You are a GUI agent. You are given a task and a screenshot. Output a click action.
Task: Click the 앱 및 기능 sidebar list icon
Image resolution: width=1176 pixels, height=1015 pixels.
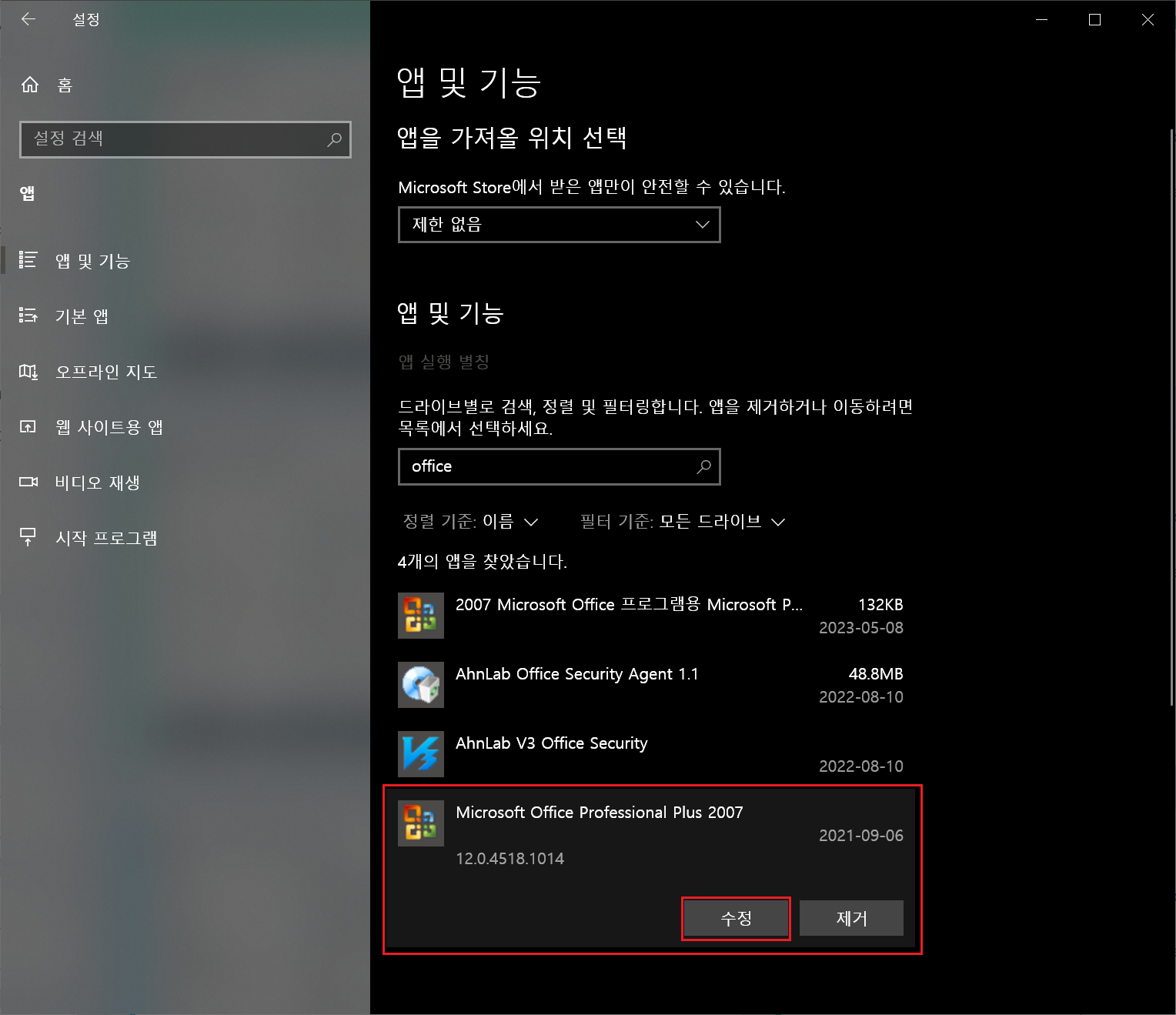coord(28,260)
